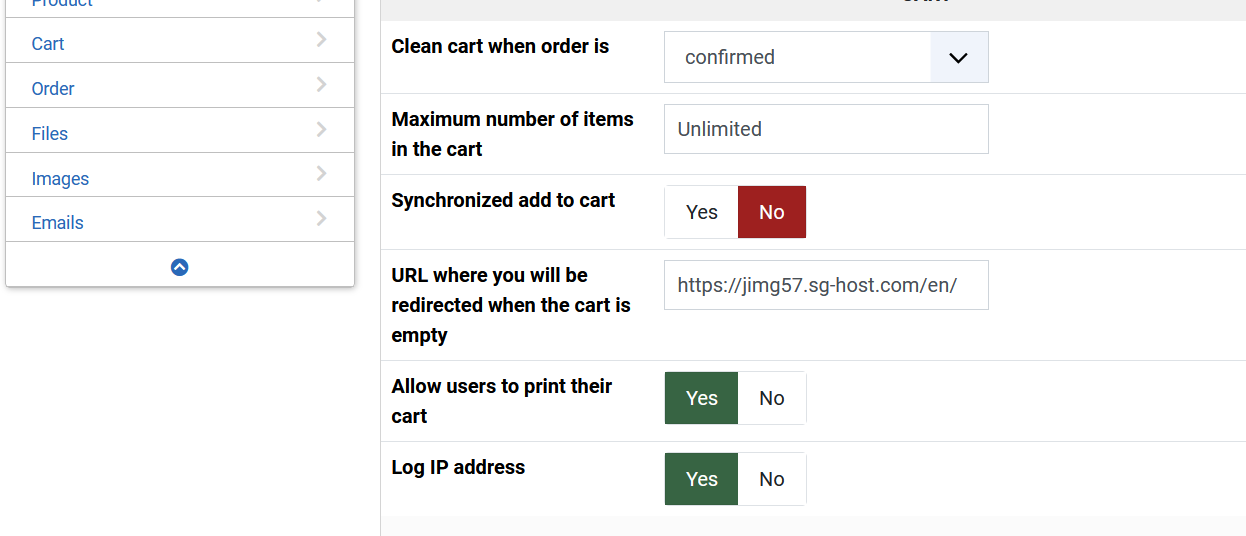Collapse sidebar menu with up-arrow icon
Image resolution: width=1246 pixels, height=536 pixels.
(180, 267)
